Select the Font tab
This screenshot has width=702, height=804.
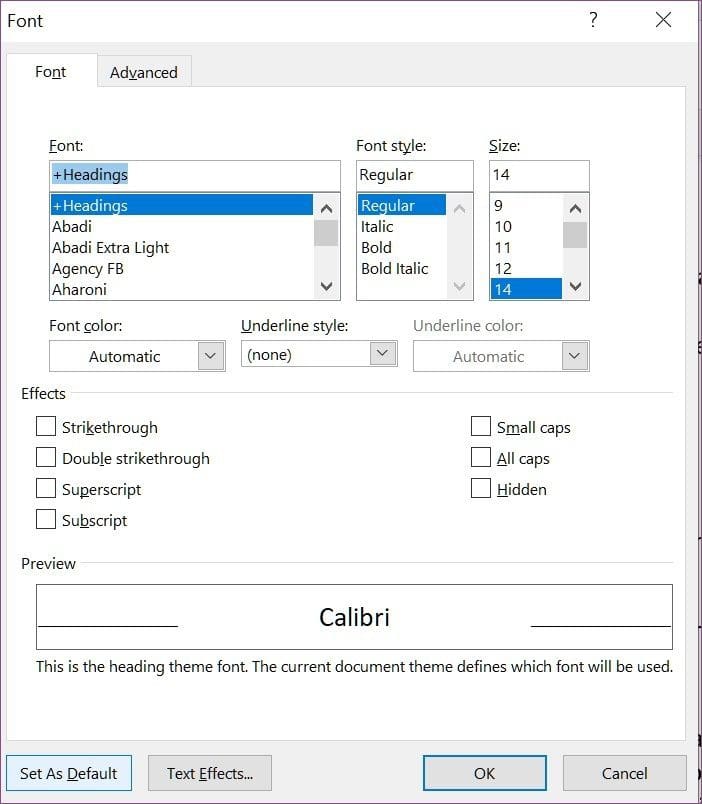pyautogui.click(x=51, y=71)
